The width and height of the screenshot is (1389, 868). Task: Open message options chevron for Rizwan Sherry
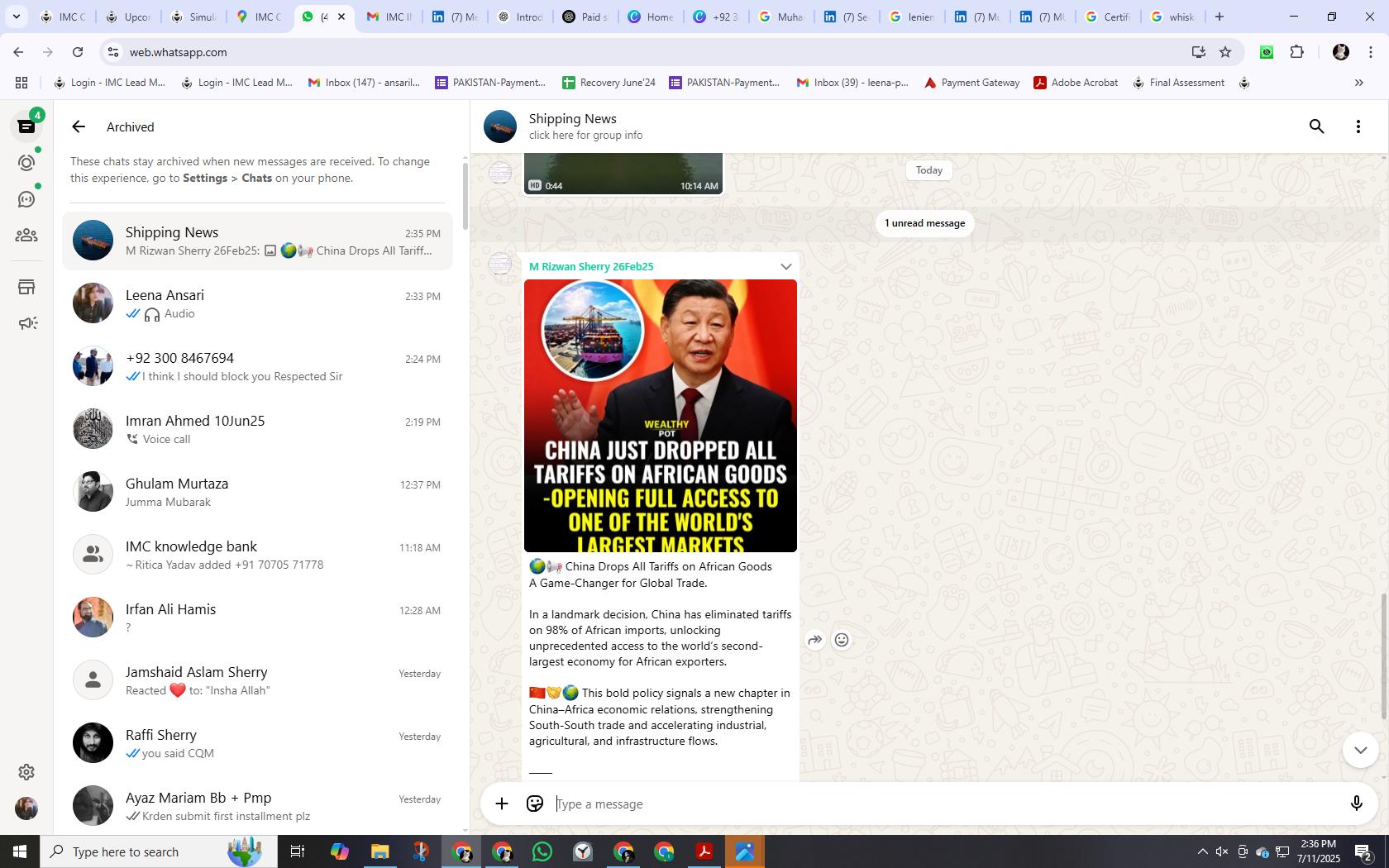[785, 266]
